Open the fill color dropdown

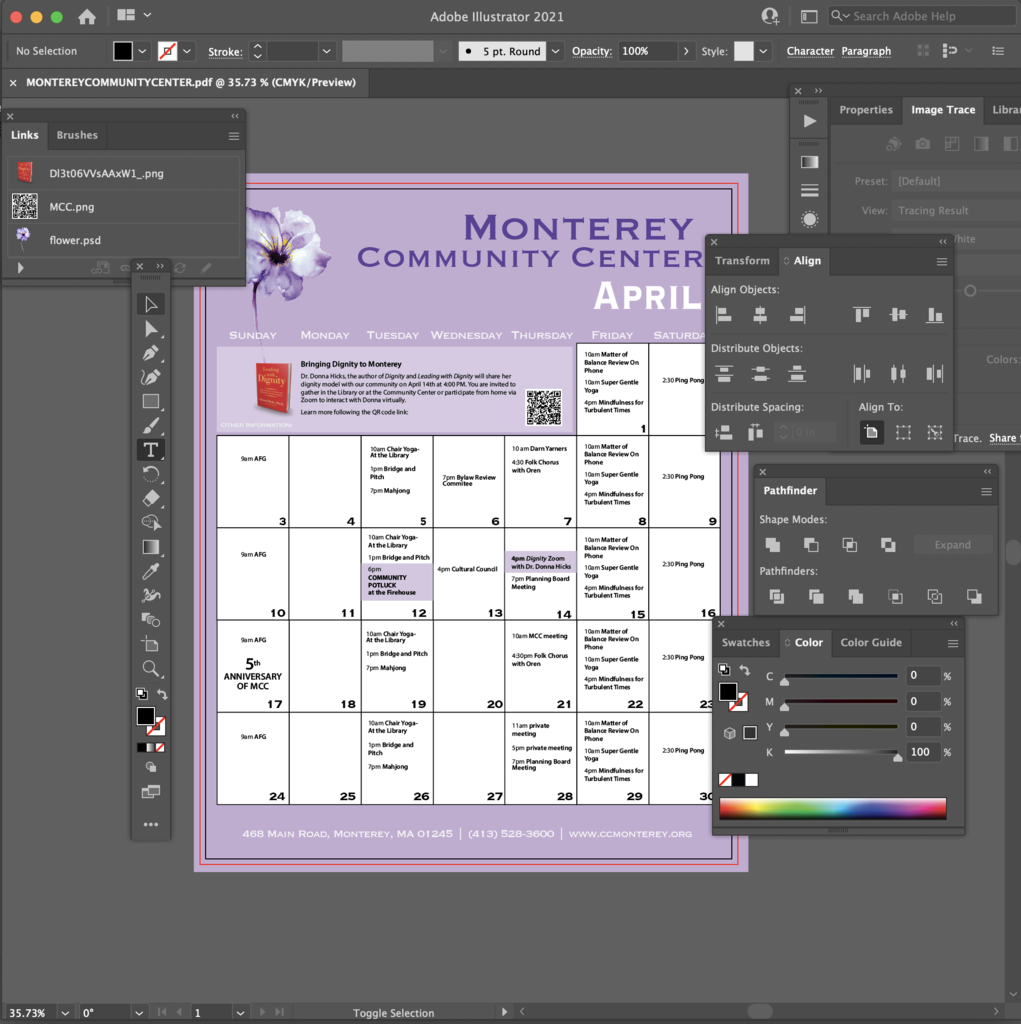click(x=142, y=51)
